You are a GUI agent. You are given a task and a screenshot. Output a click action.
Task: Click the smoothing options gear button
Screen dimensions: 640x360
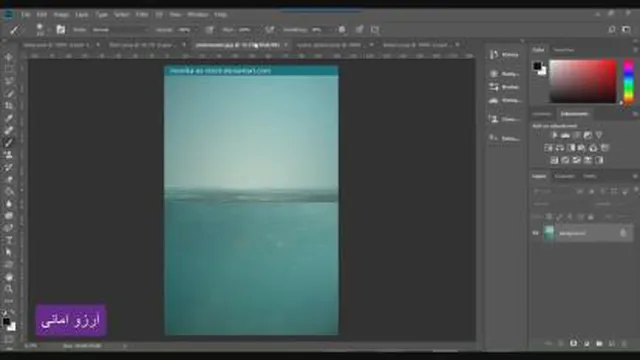point(342,30)
